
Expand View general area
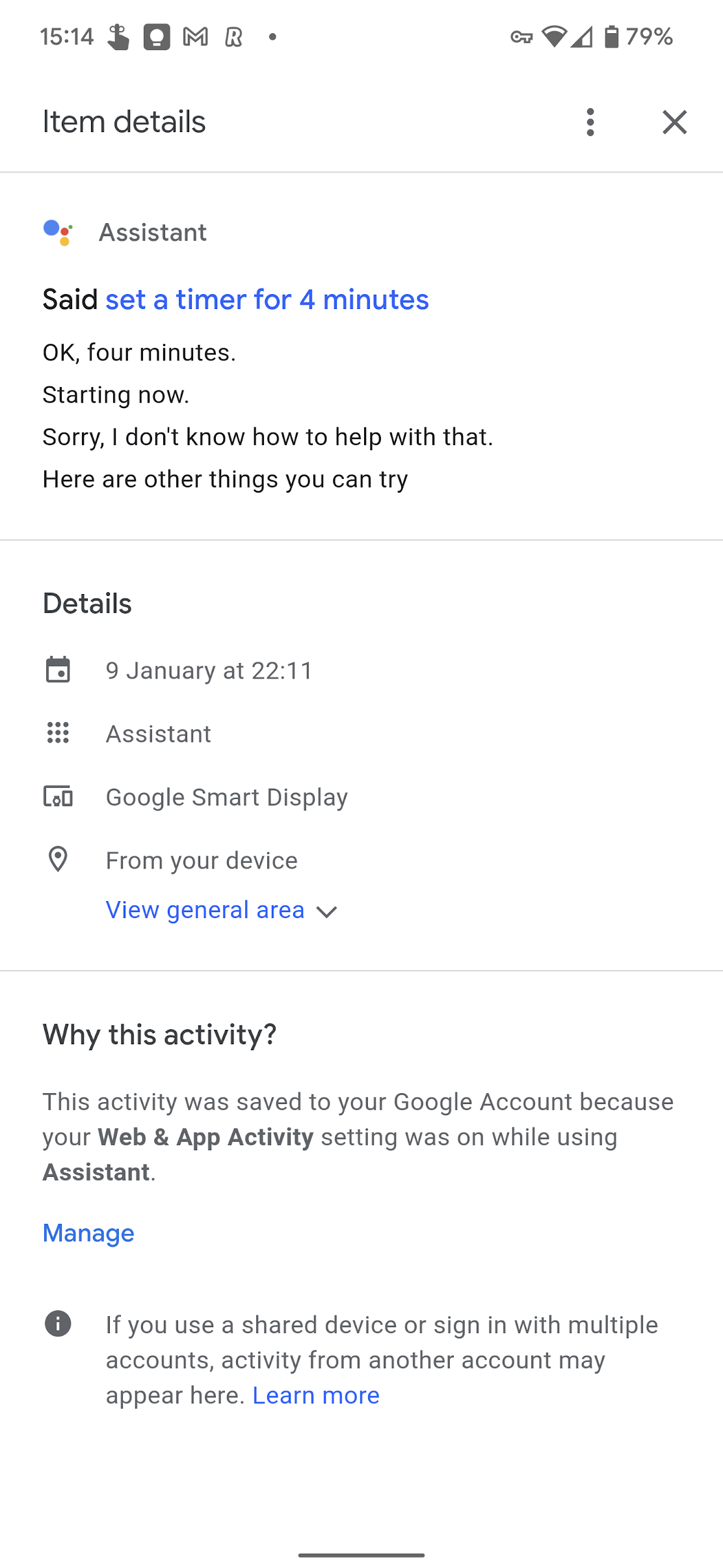point(205,910)
